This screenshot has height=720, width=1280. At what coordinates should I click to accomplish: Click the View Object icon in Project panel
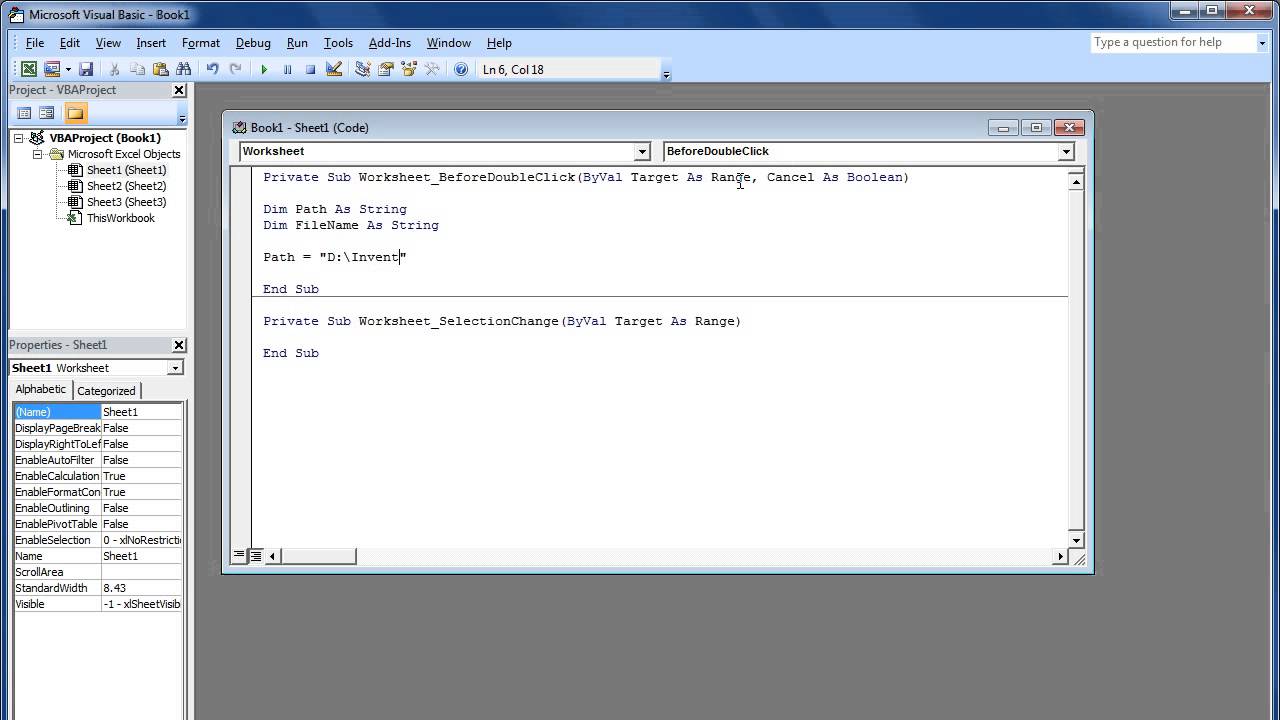[x=47, y=113]
